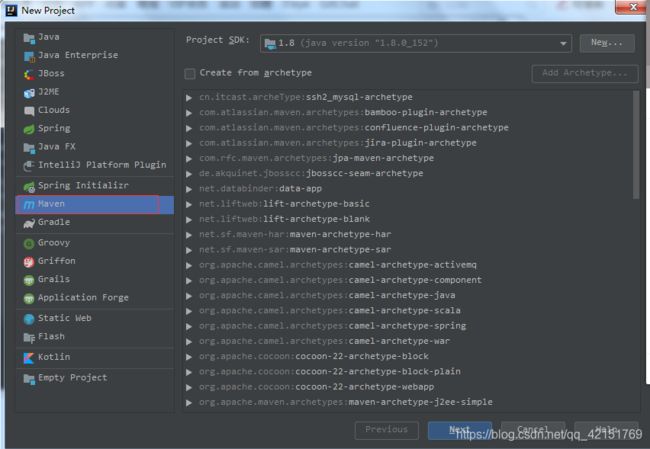Close the New Project dialog
Screen dimensions: 650x449
[x=633, y=7]
